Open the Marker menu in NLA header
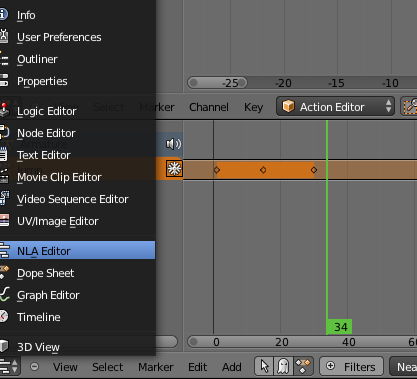Image resolution: width=417 pixels, height=379 pixels. [x=156, y=367]
